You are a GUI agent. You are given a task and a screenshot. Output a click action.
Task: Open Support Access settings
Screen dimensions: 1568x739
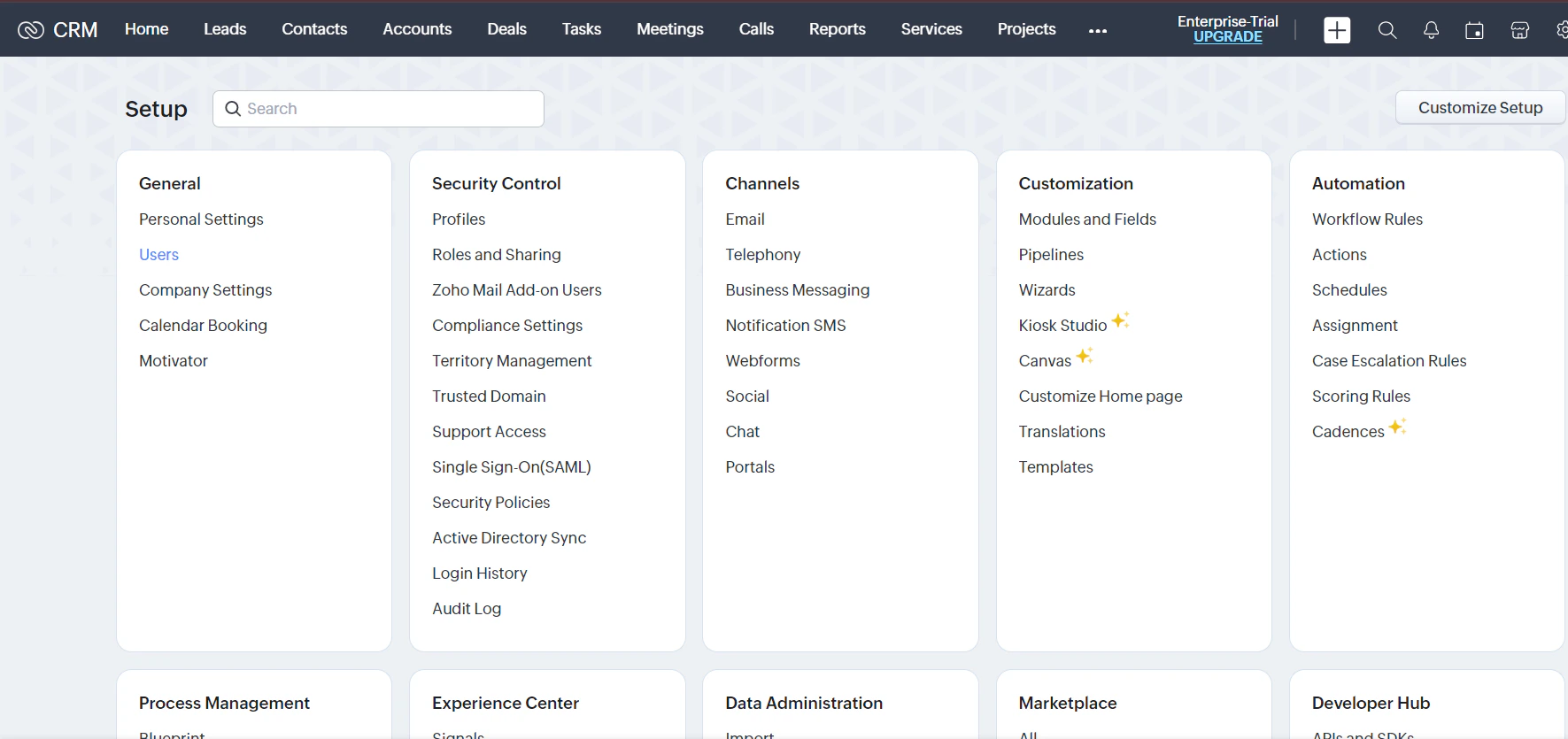pos(489,432)
